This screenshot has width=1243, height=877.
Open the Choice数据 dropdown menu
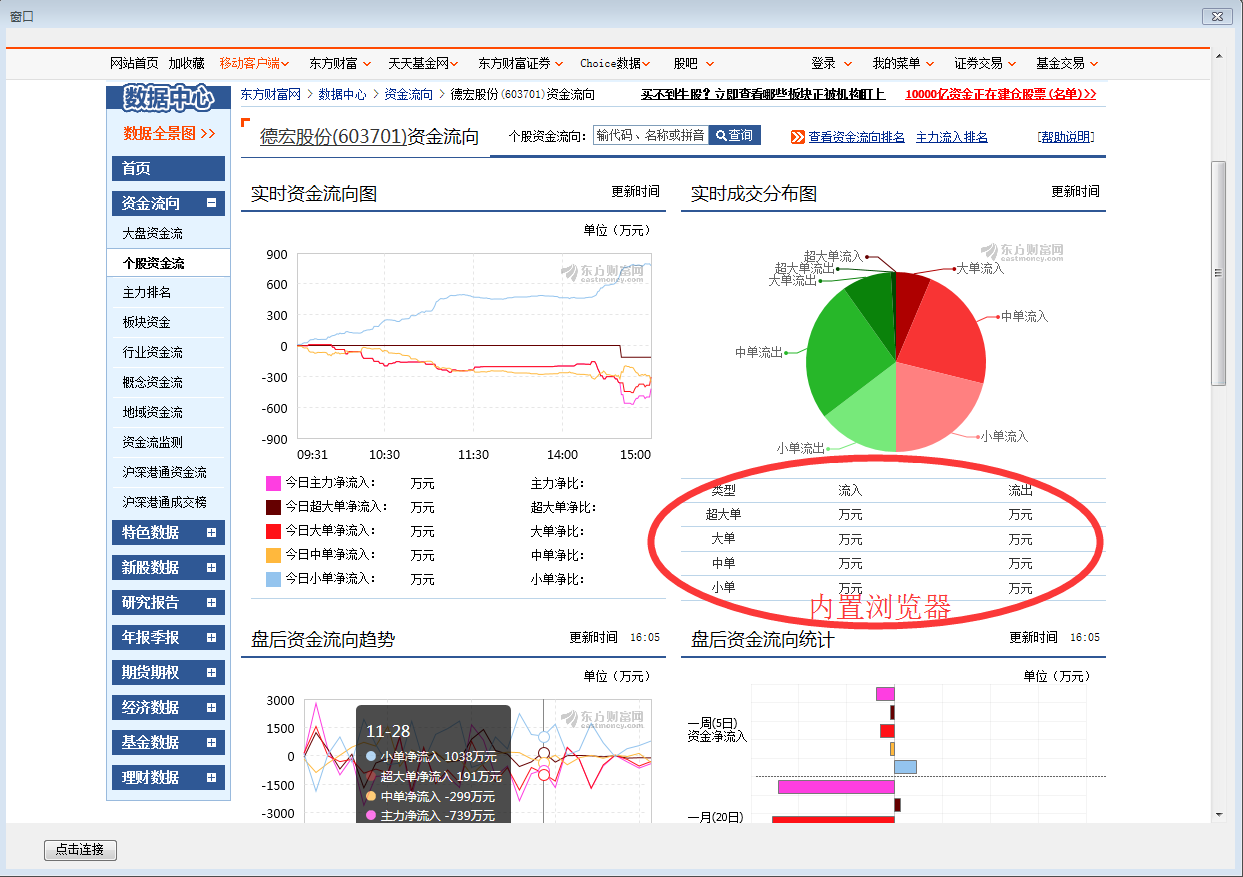(616, 63)
